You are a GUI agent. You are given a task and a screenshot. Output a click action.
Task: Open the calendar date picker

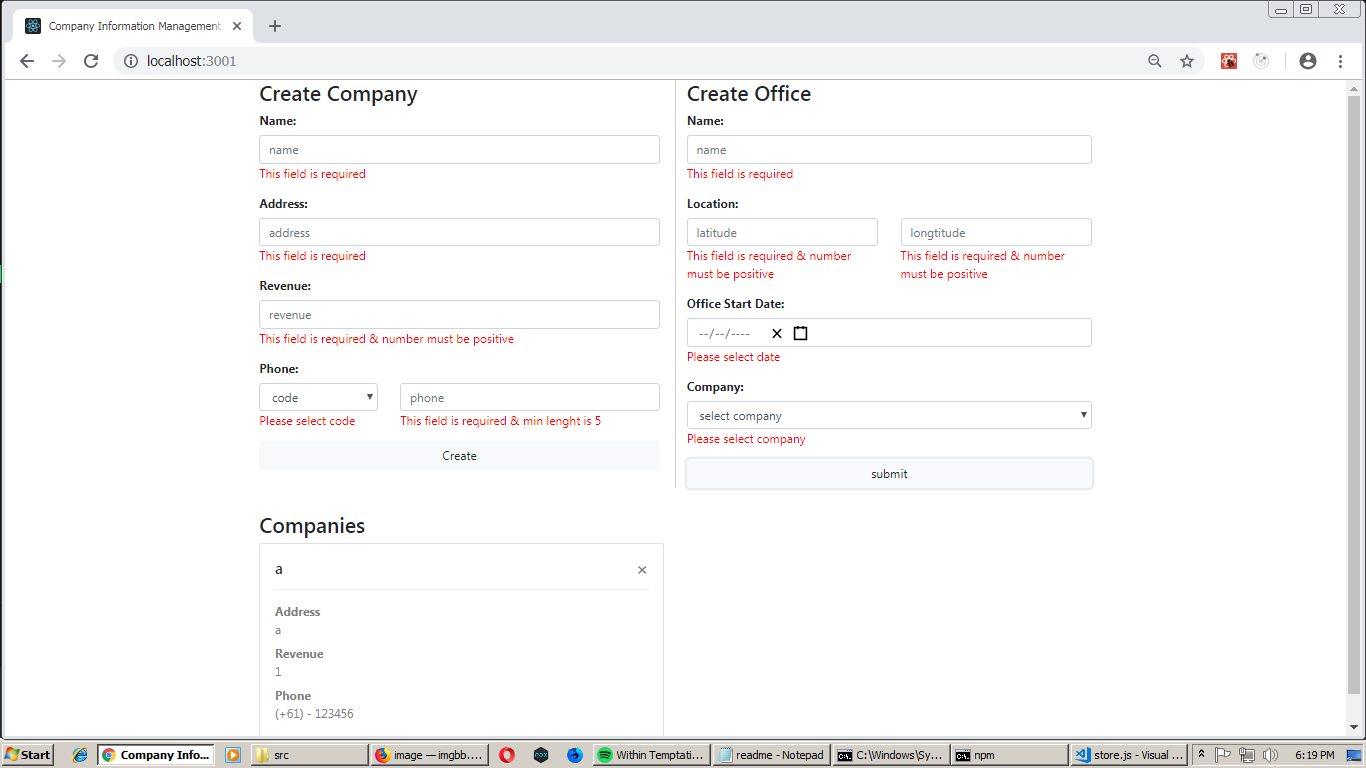(x=800, y=333)
